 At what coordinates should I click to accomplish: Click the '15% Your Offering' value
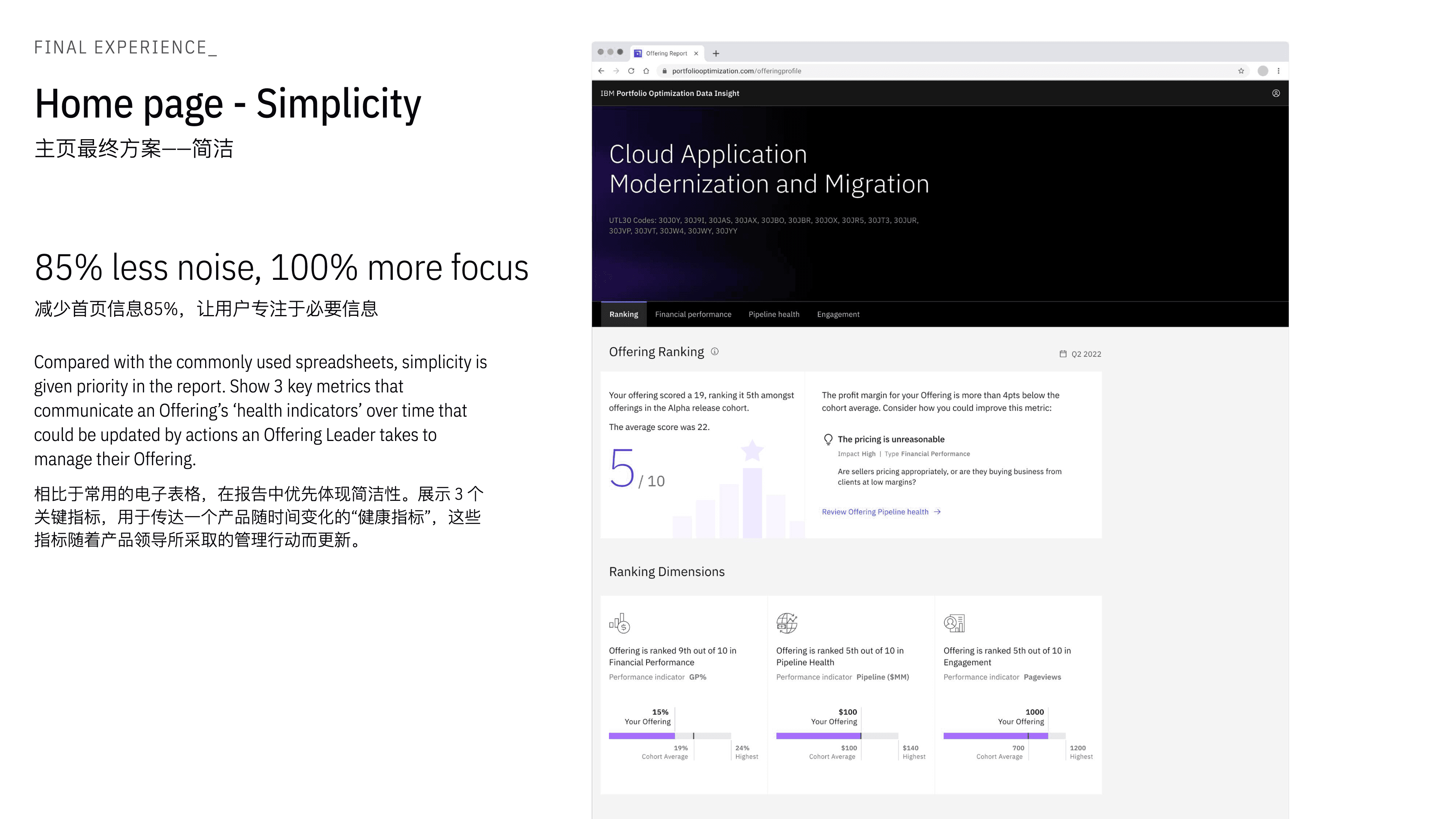click(648, 717)
